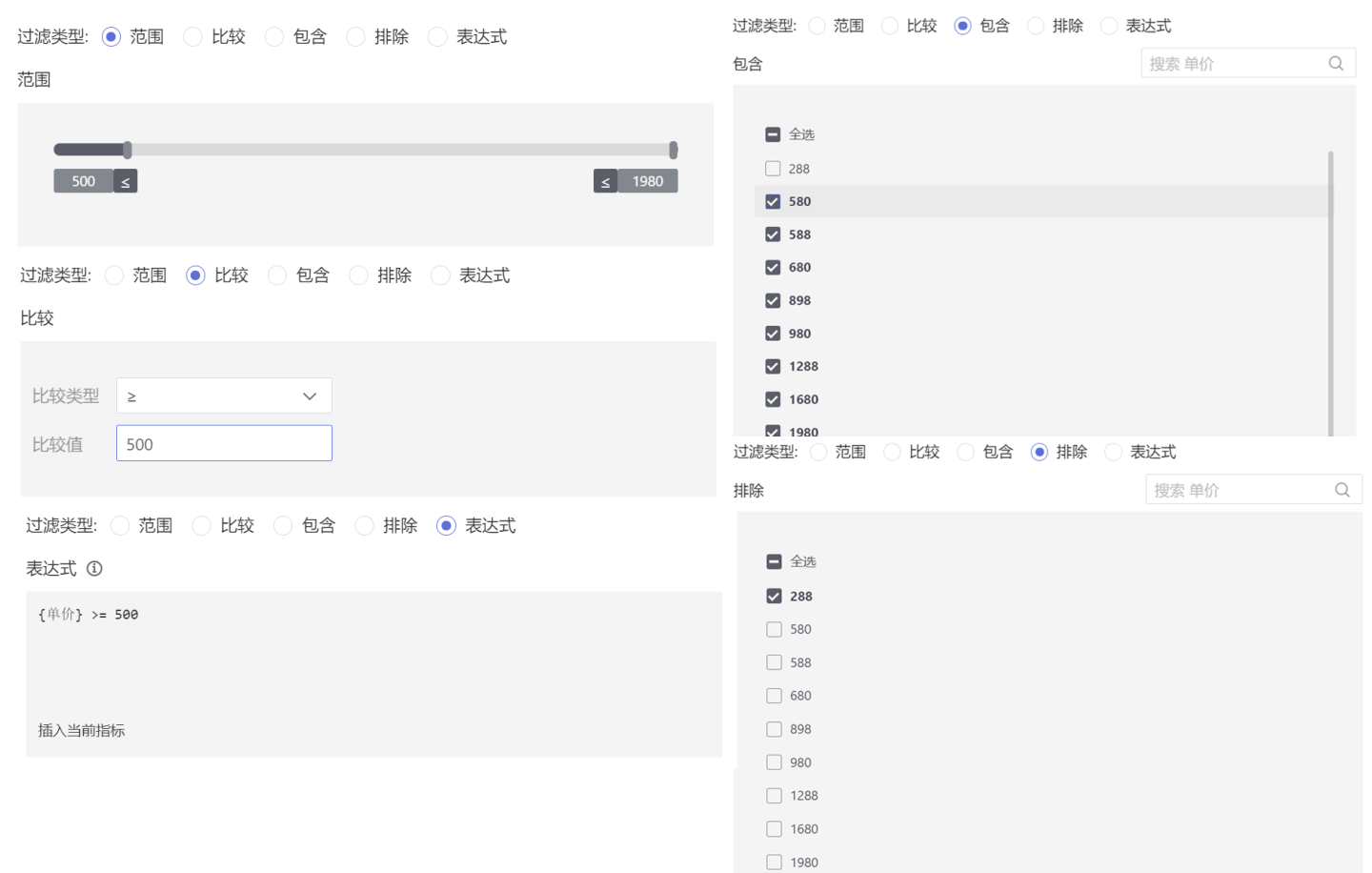Check the unchecked 288 box in the 包含 list

point(773,169)
